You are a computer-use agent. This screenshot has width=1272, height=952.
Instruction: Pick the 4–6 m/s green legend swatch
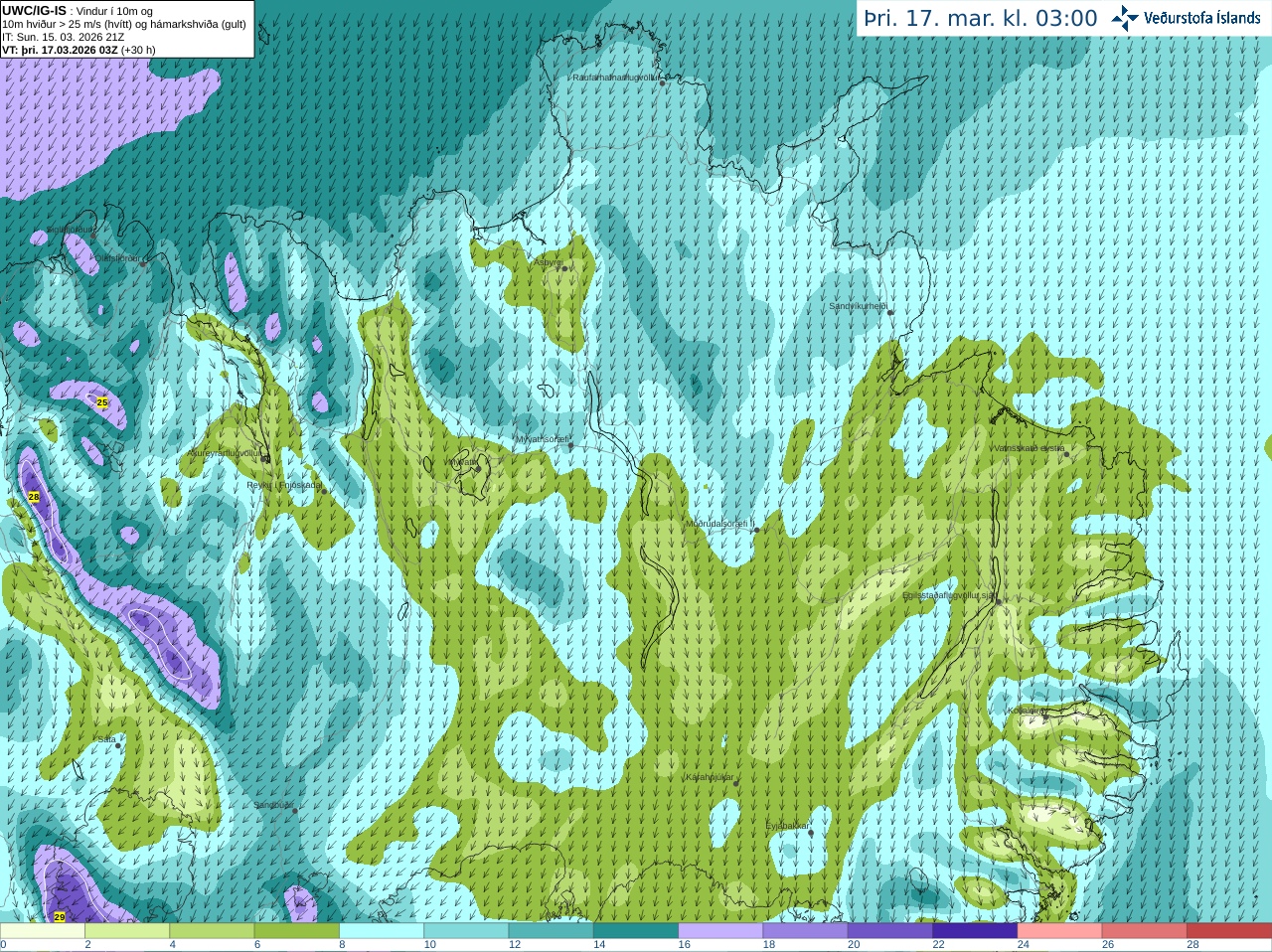click(212, 931)
